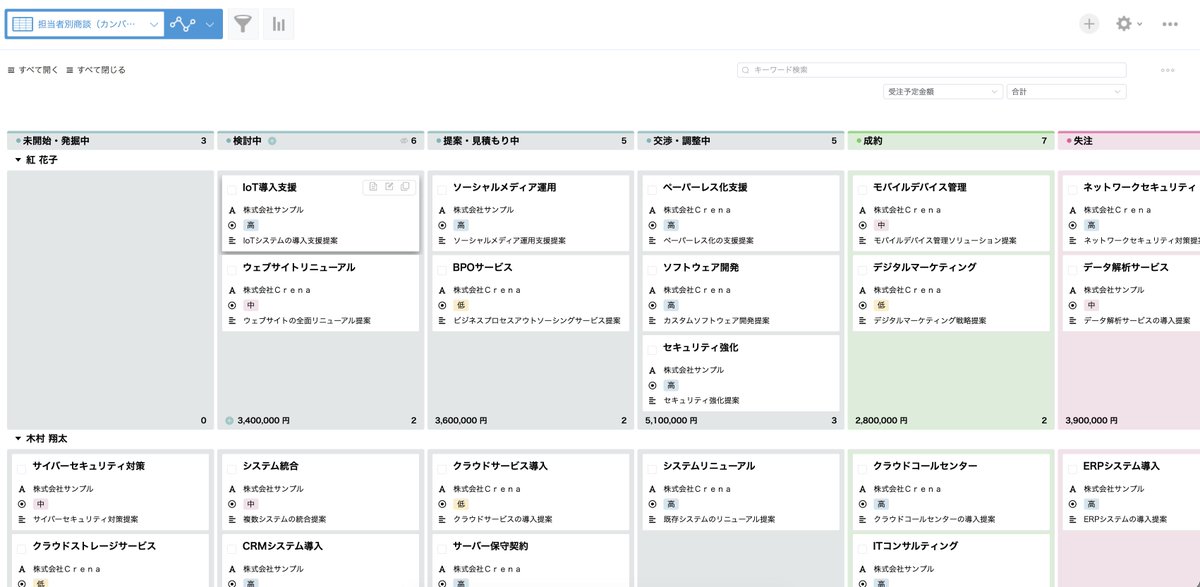This screenshot has height=587, width=1200.
Task: Open app settings gear icon
Action: [1124, 24]
